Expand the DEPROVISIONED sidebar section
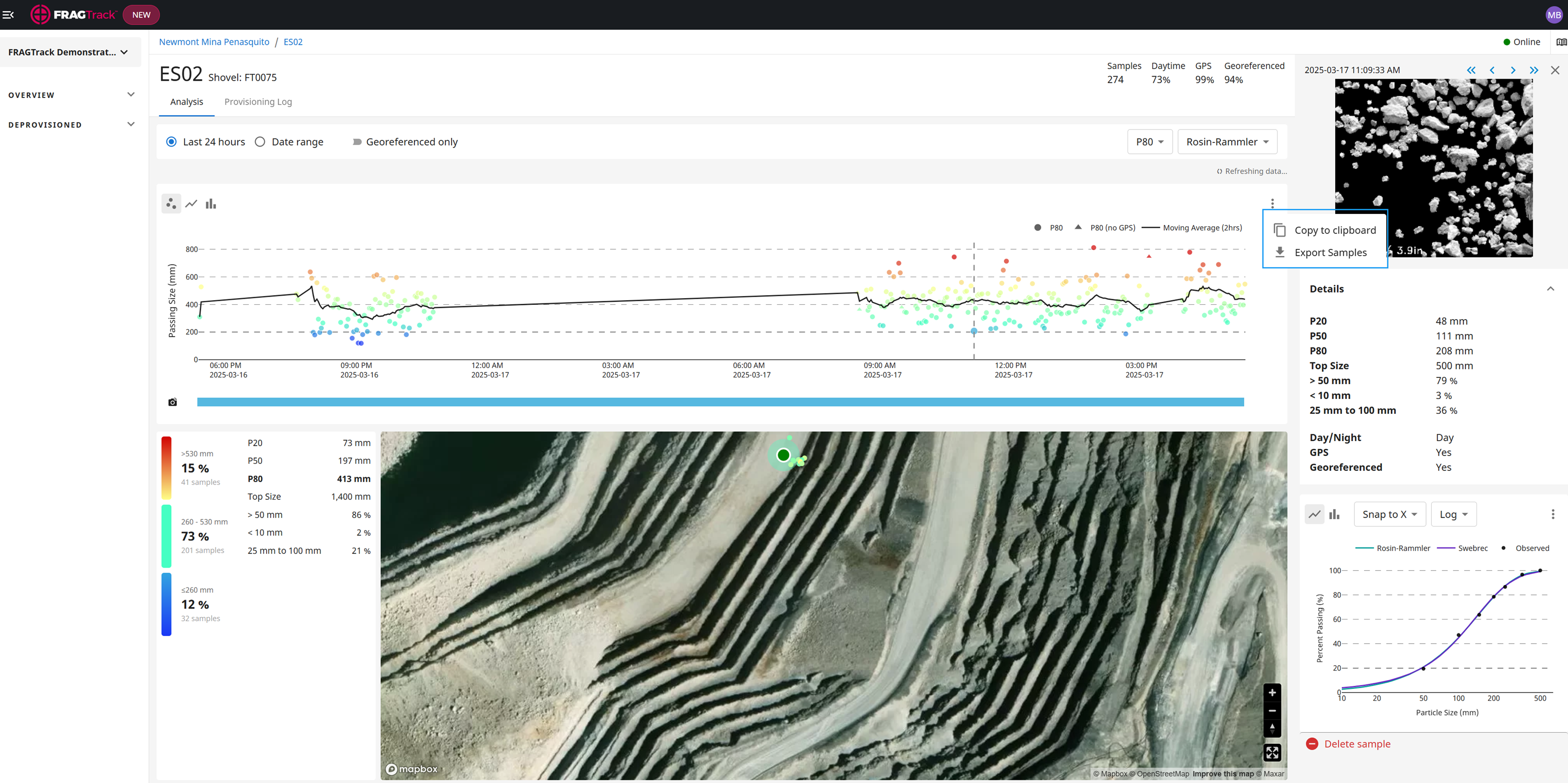The width and height of the screenshot is (1568, 783). [x=72, y=125]
